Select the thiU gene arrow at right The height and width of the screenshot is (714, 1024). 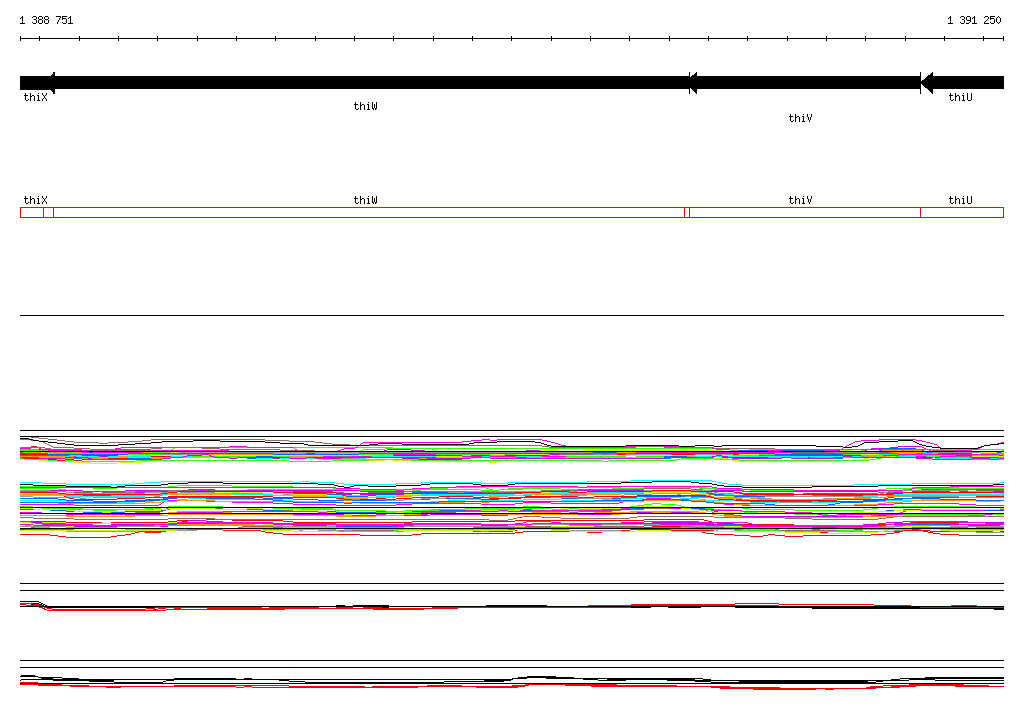pos(962,83)
